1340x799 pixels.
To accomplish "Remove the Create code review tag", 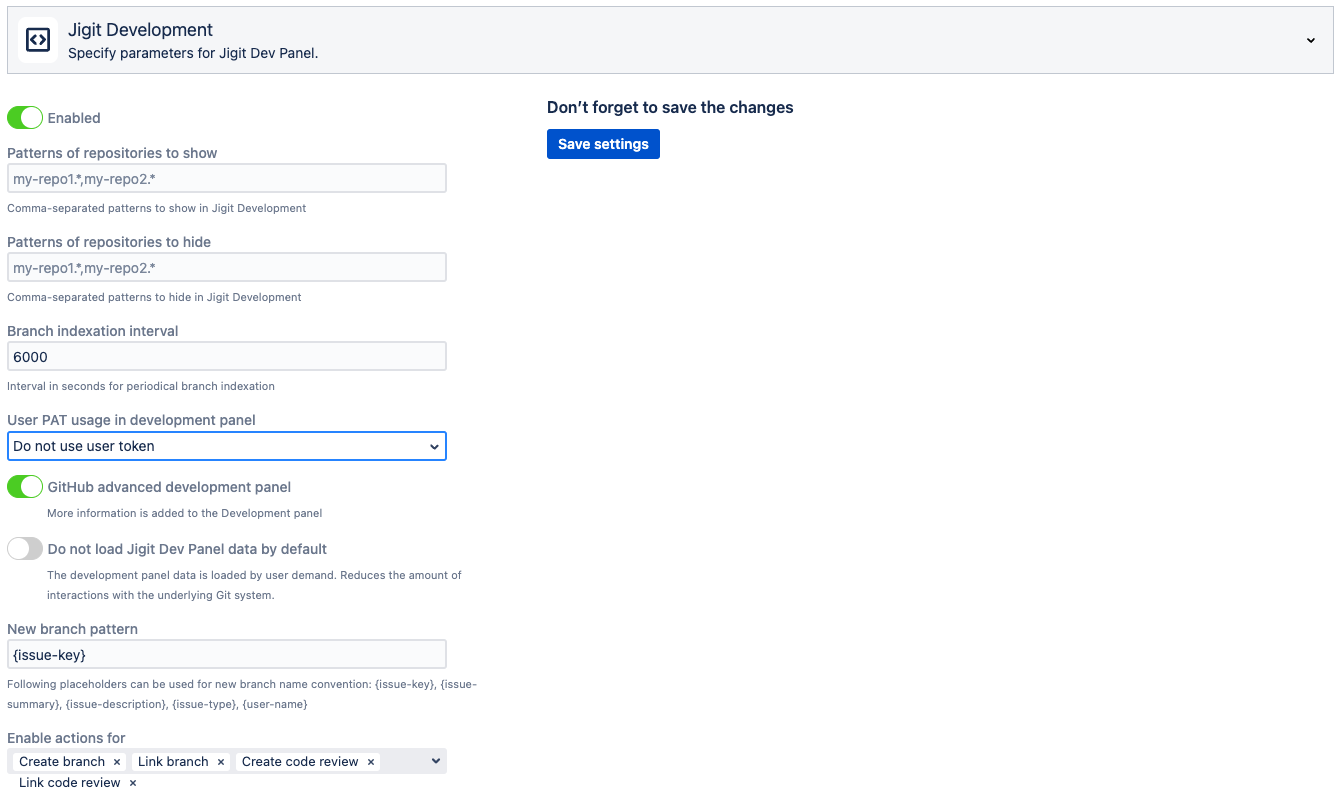I will (371, 762).
